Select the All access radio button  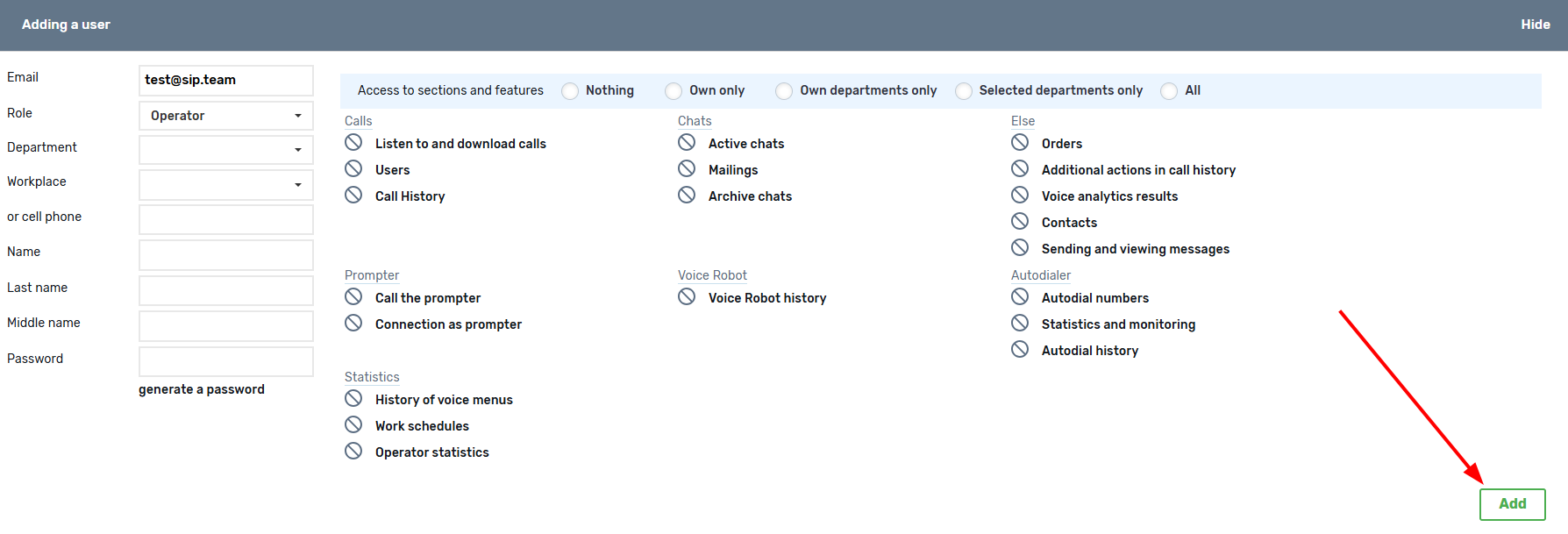[x=1169, y=91]
